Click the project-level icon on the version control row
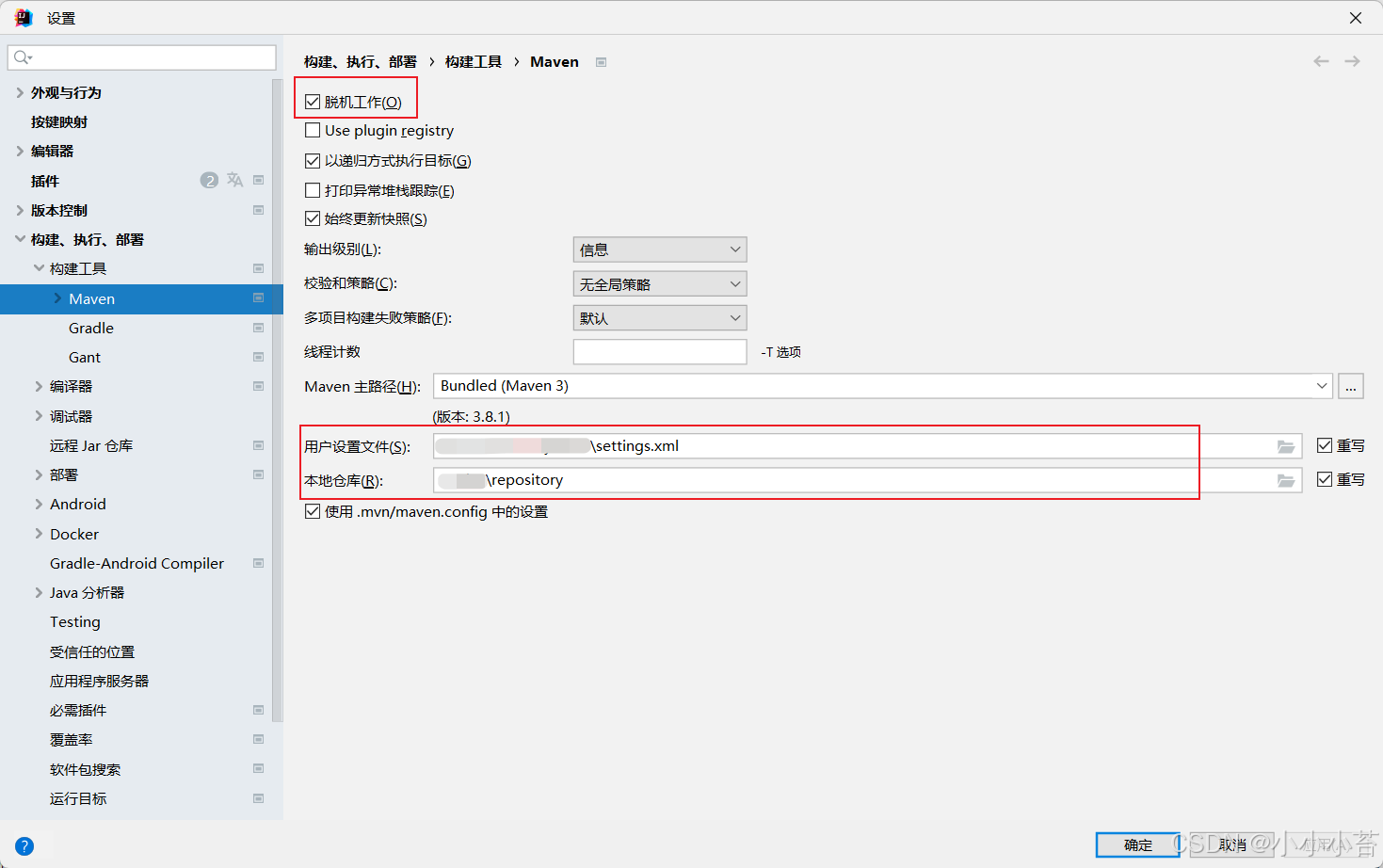The image size is (1383, 868). [x=258, y=210]
